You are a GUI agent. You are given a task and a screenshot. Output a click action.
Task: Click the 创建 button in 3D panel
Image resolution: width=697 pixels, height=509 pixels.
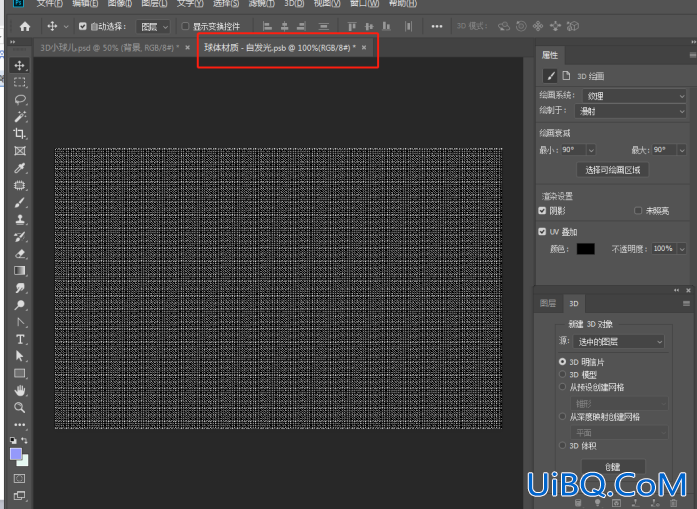(613, 467)
